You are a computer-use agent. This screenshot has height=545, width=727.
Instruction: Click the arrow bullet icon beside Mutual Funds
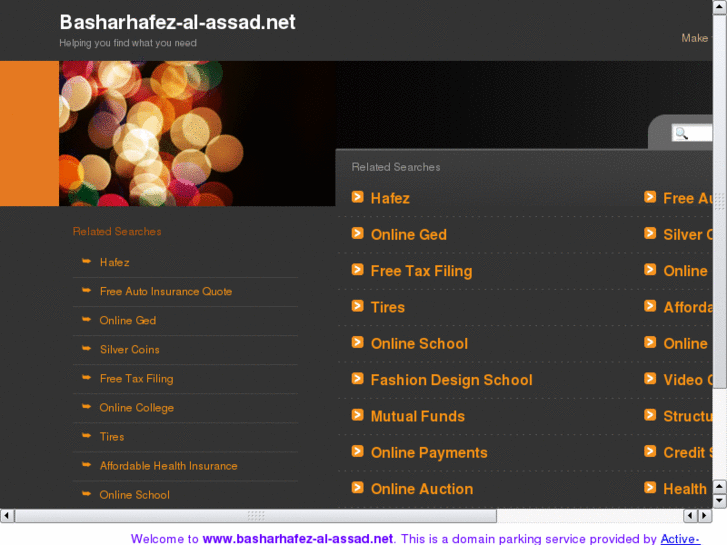(357, 415)
